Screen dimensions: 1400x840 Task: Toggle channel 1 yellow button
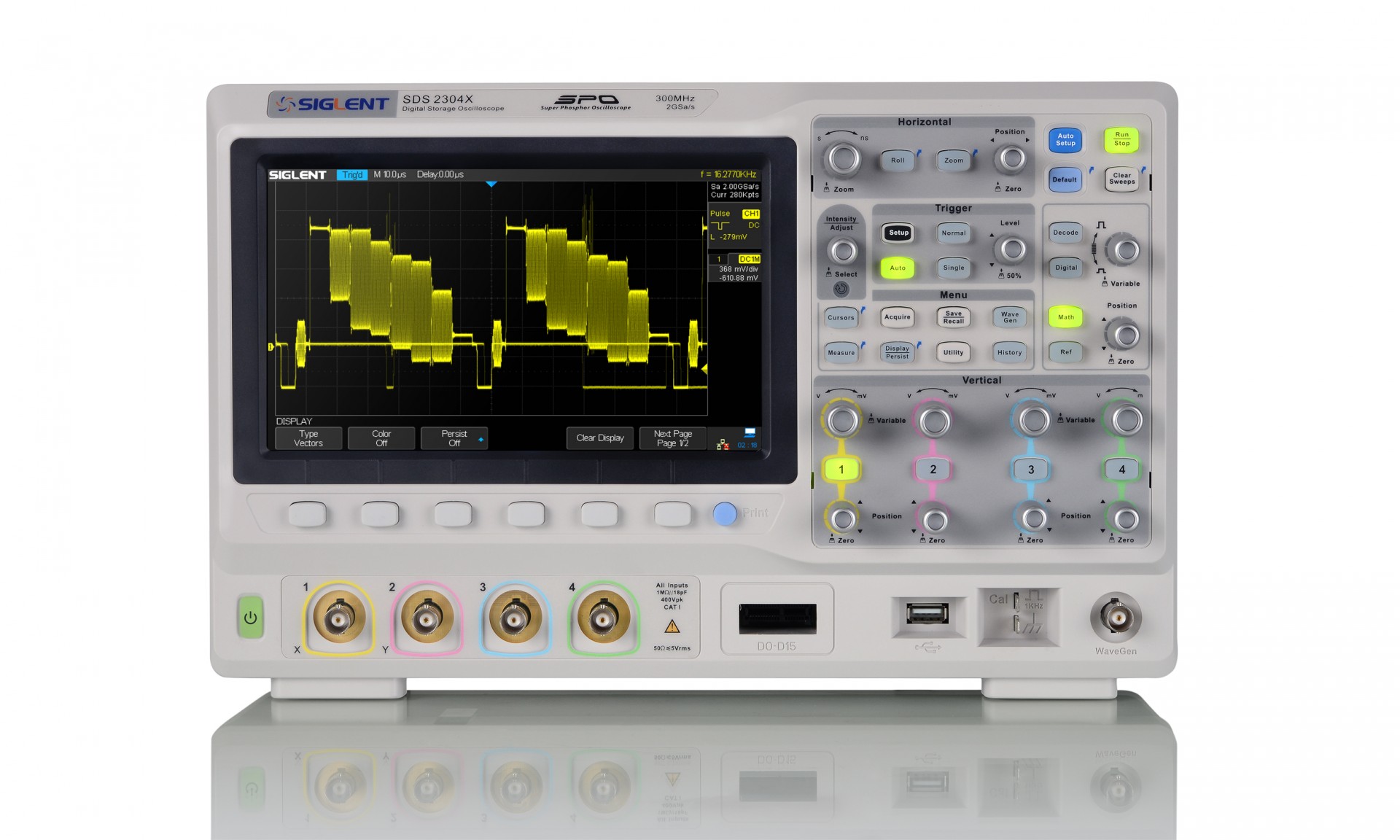click(x=841, y=470)
